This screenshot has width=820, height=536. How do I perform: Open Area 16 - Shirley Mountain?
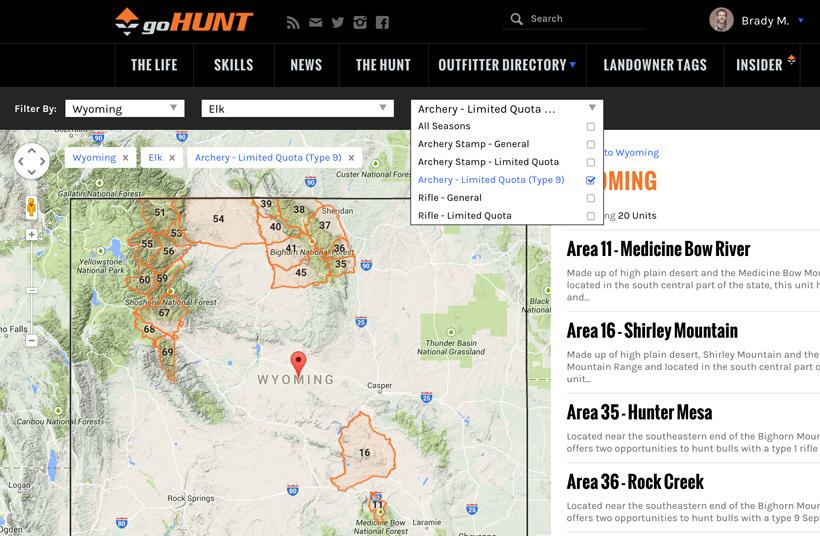[x=652, y=330]
